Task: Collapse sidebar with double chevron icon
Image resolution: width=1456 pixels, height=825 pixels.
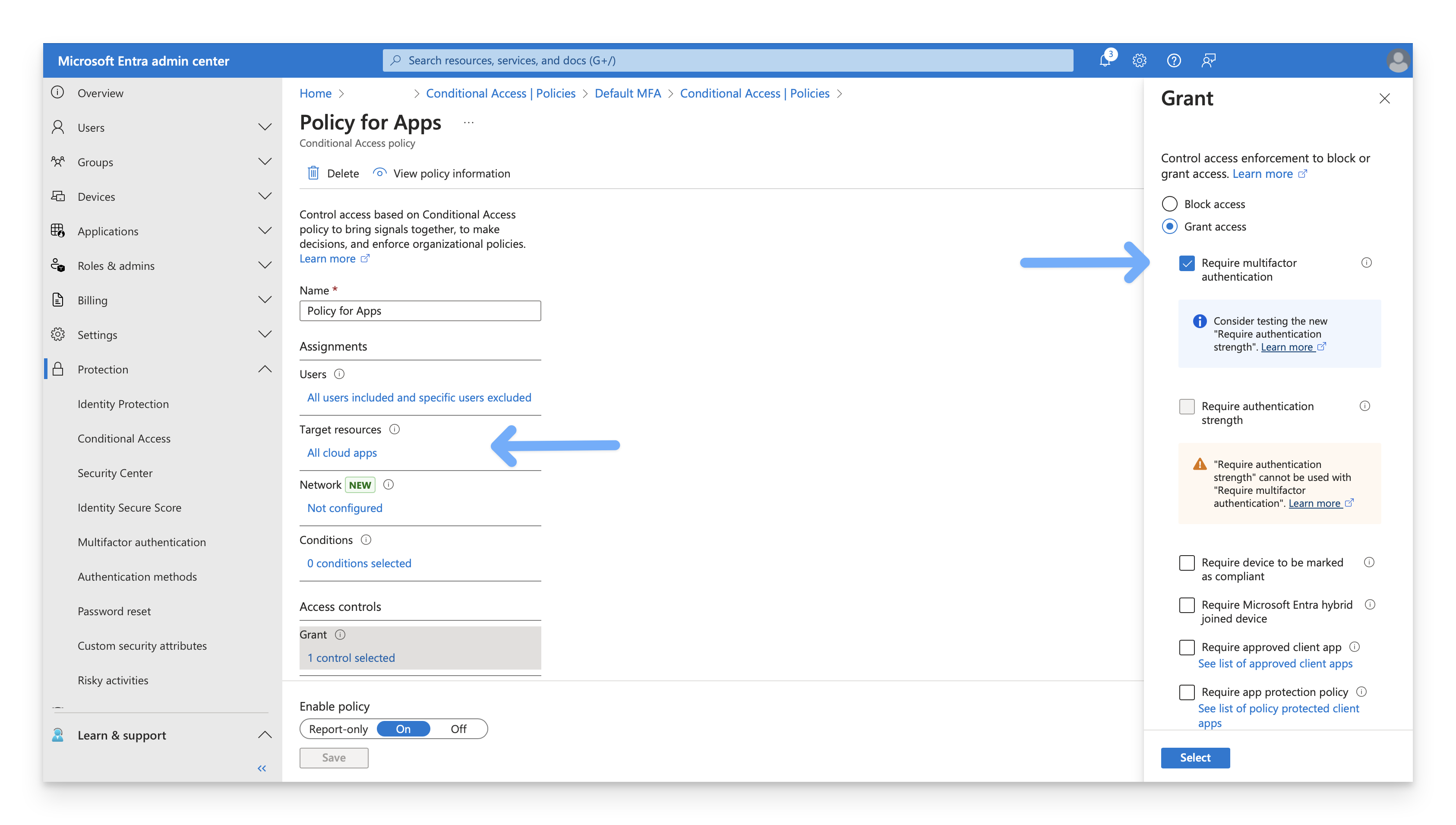Action: pos(262,768)
